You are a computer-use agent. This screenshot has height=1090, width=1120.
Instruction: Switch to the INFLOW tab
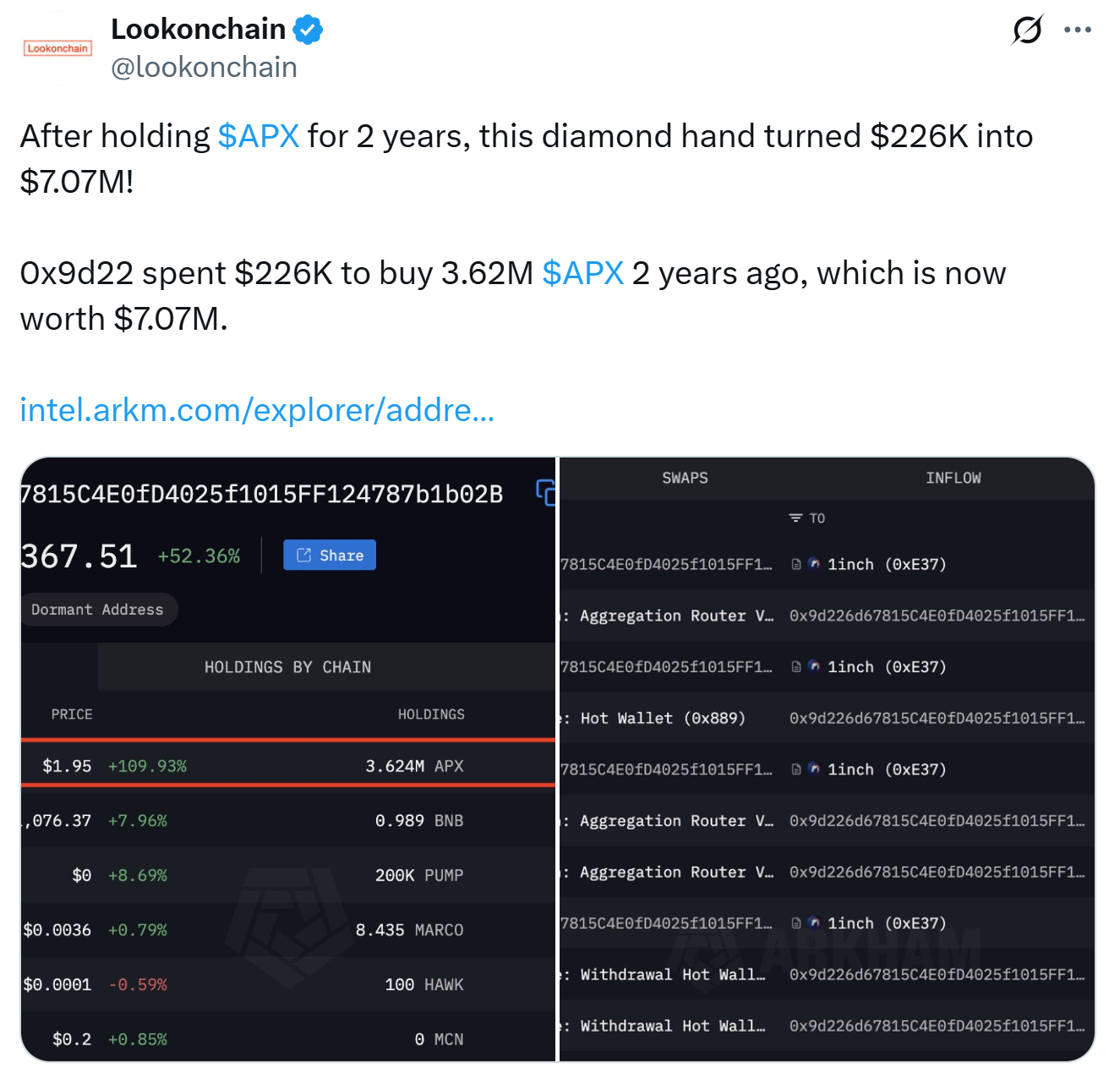tap(953, 478)
